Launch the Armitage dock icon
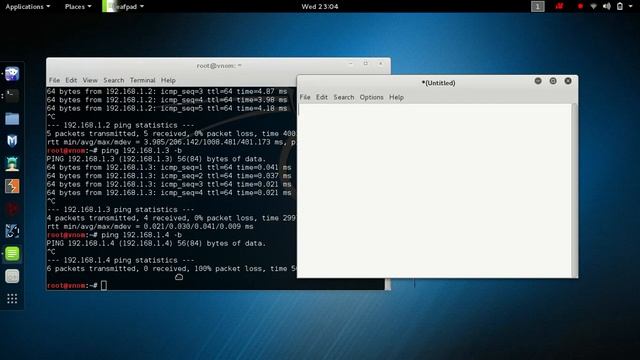 pyautogui.click(x=12, y=164)
